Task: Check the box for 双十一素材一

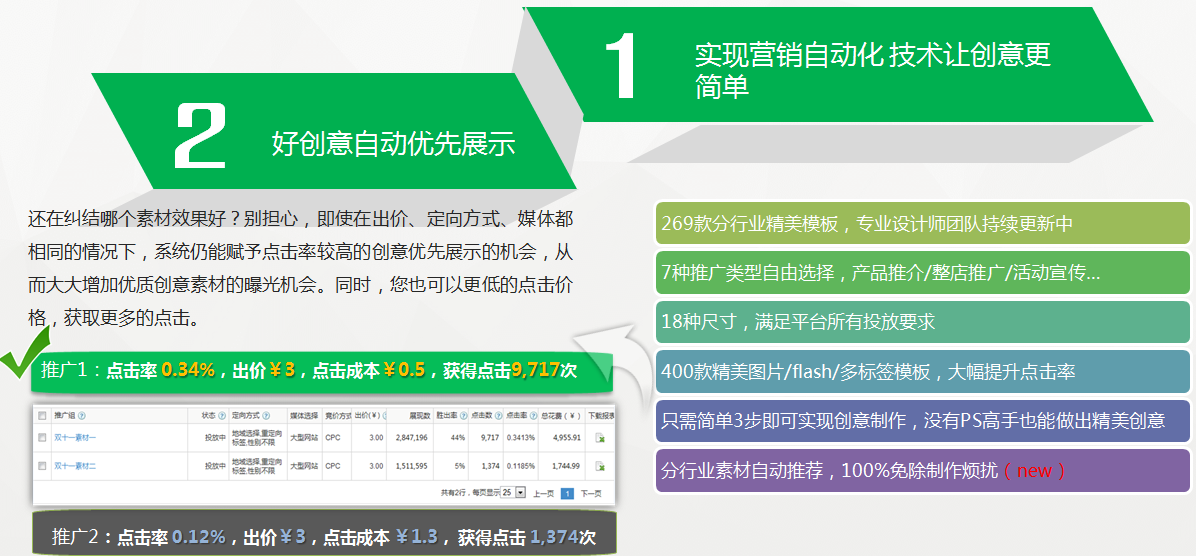Action: click(x=42, y=438)
